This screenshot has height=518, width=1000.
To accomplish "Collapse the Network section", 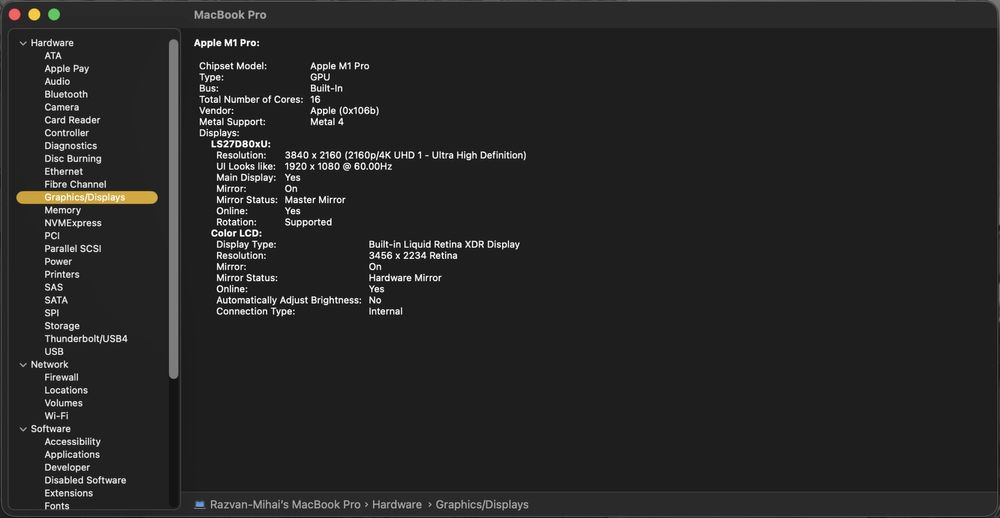I will [x=23, y=365].
